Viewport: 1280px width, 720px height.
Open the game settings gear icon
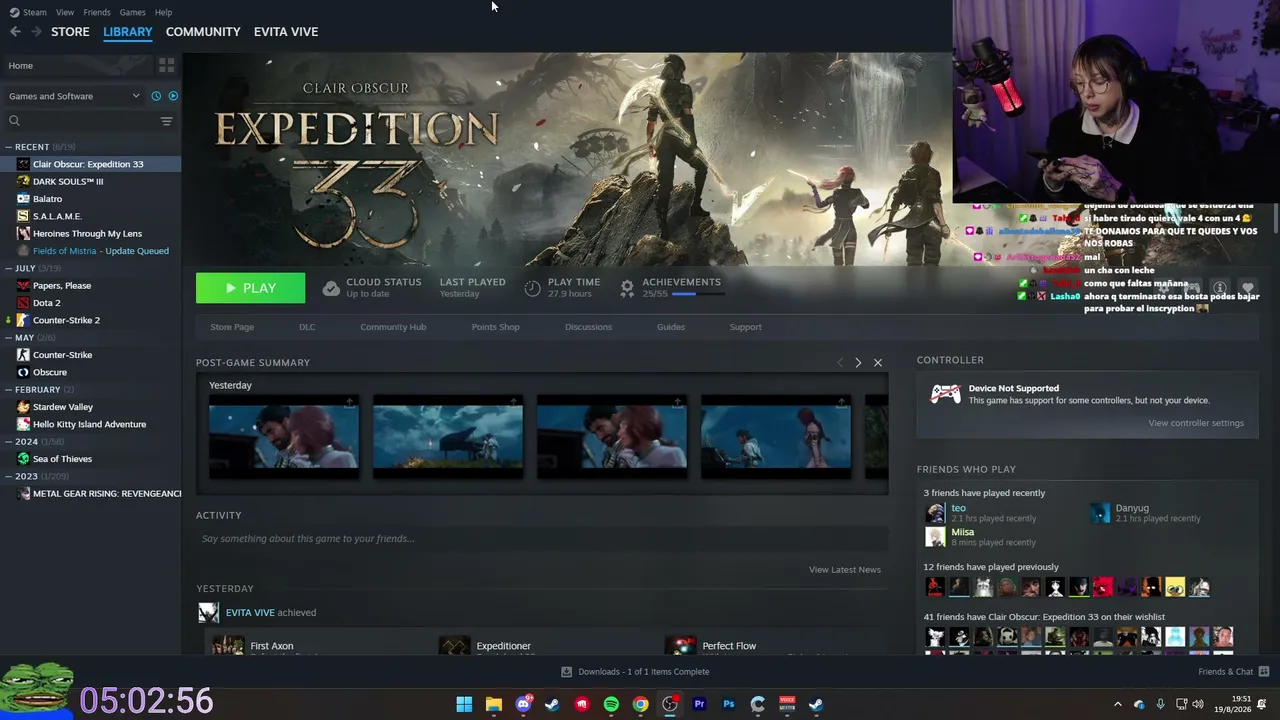1164,288
